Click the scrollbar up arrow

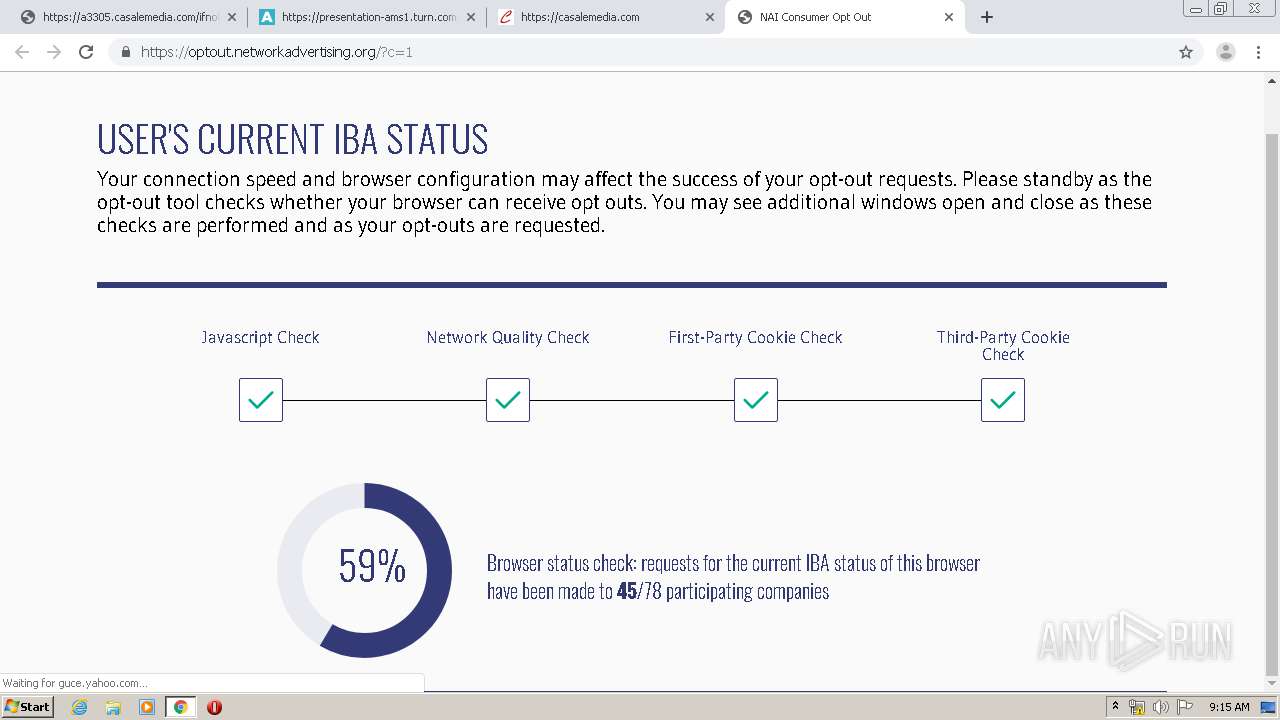(x=1272, y=80)
